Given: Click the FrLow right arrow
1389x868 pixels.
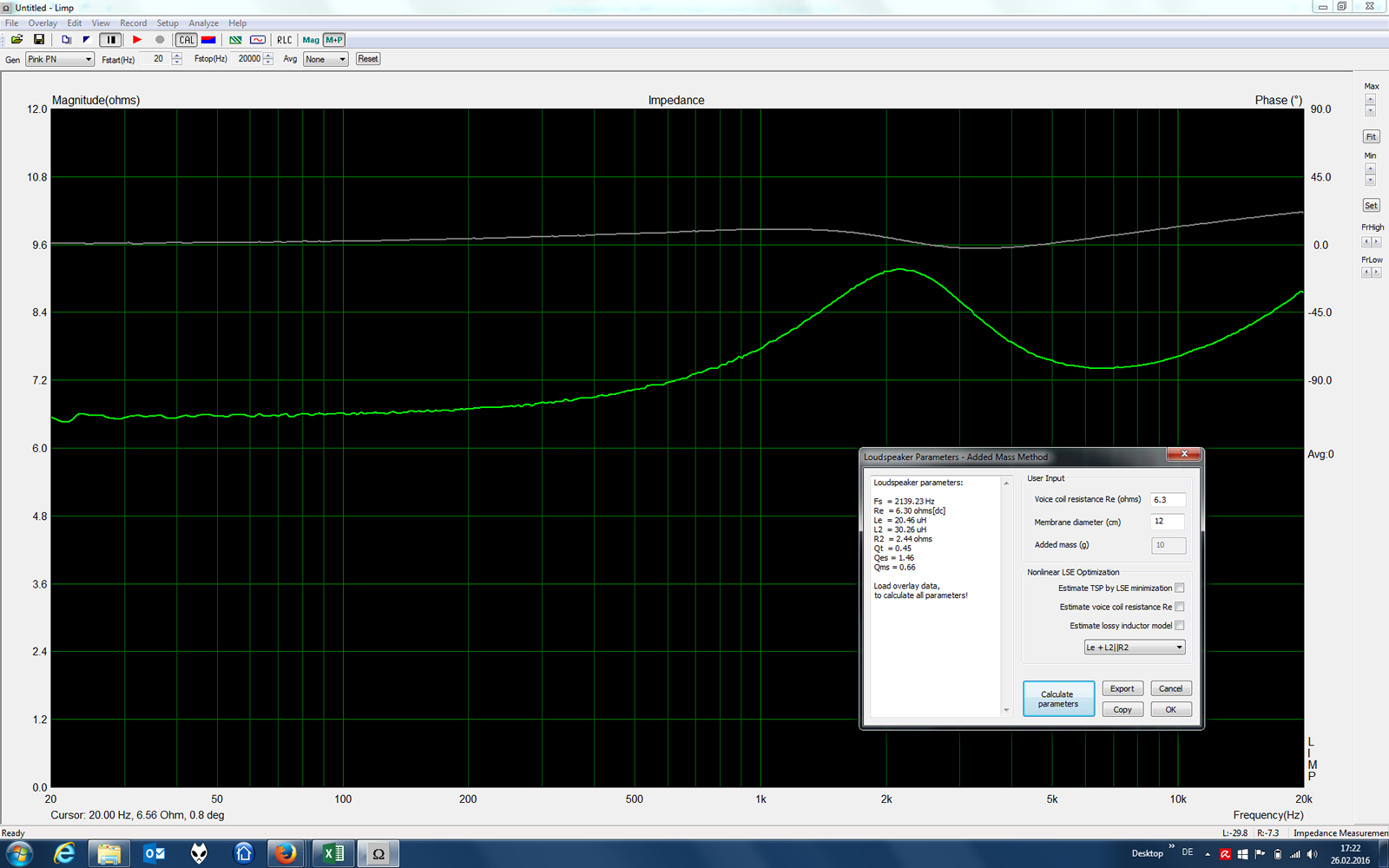Looking at the screenshot, I should click(x=1376, y=273).
